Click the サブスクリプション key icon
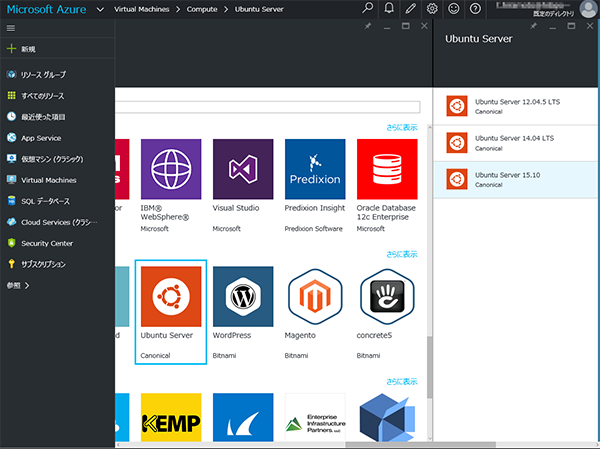 click(11, 264)
